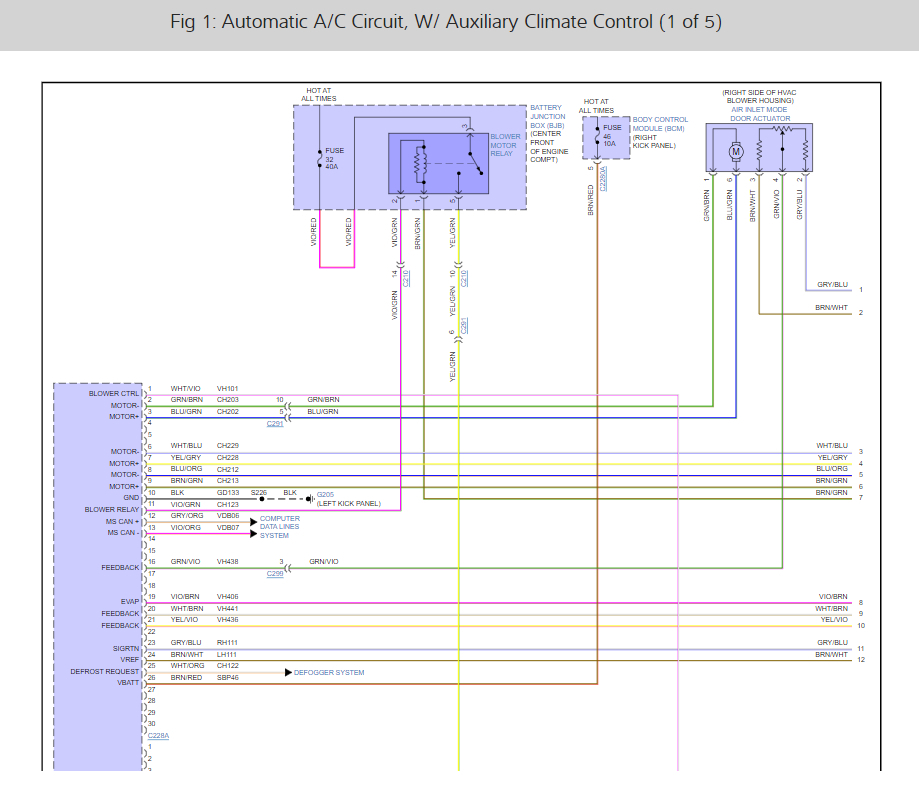
Task: Select the circuit code VH406
Action: (227, 596)
